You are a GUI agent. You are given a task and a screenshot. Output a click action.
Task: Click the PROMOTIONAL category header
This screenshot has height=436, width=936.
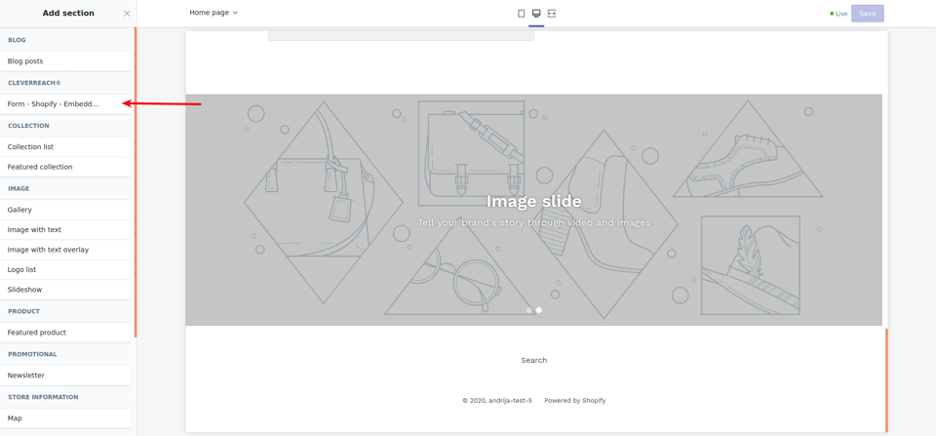point(32,354)
